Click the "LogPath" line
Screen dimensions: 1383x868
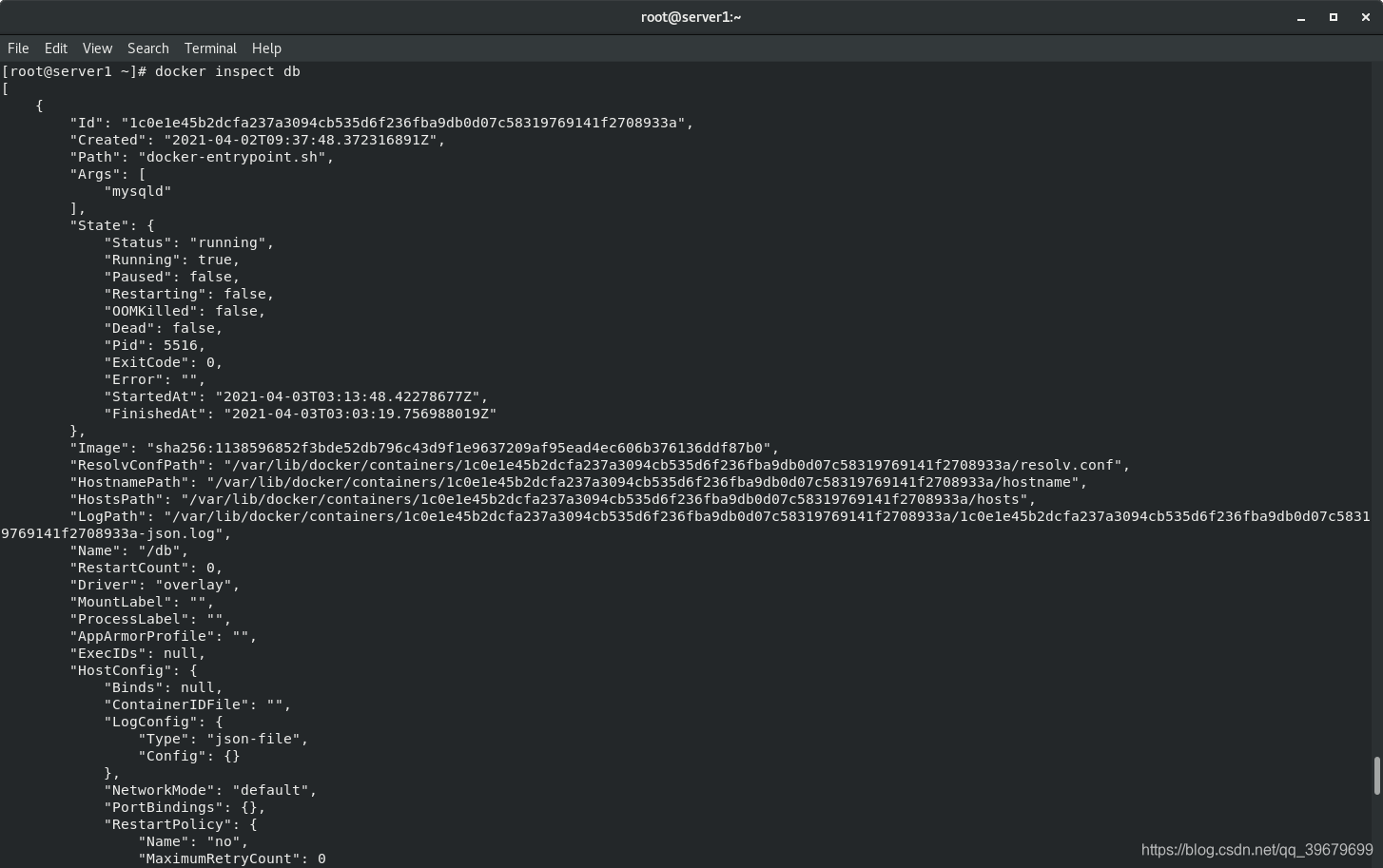pos(686,525)
